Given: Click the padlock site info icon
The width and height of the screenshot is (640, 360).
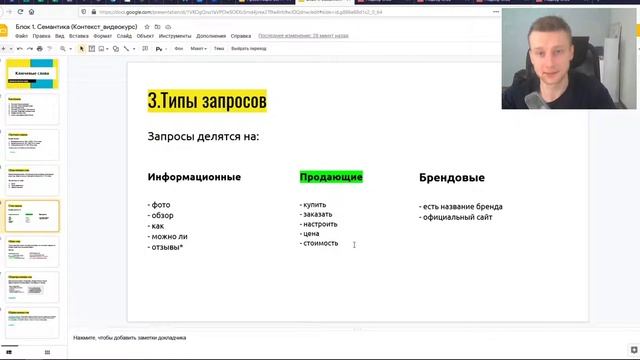Looking at the screenshot, I should coord(93,12).
